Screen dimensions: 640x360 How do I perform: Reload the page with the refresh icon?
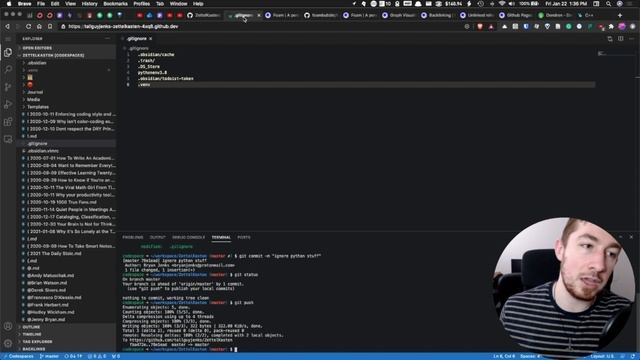28,27
